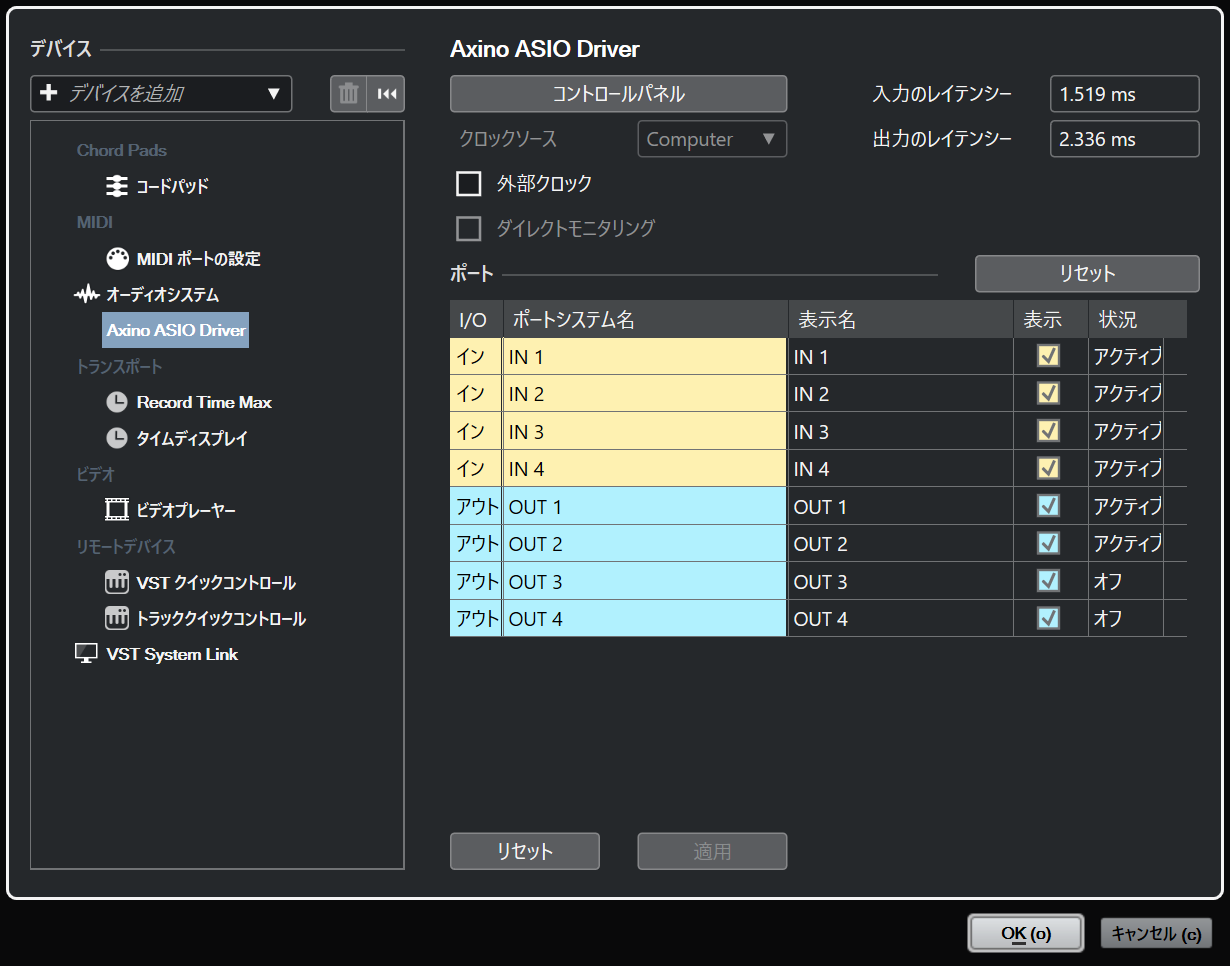The image size is (1230, 966).
Task: Enable the 外部クロック checkbox
Action: click(469, 184)
